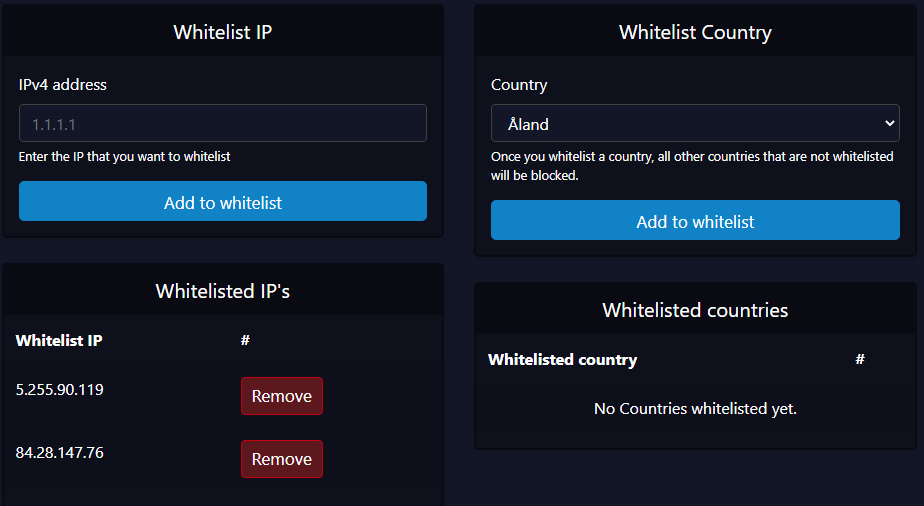Add the entered IP to whitelist

[x=222, y=202]
